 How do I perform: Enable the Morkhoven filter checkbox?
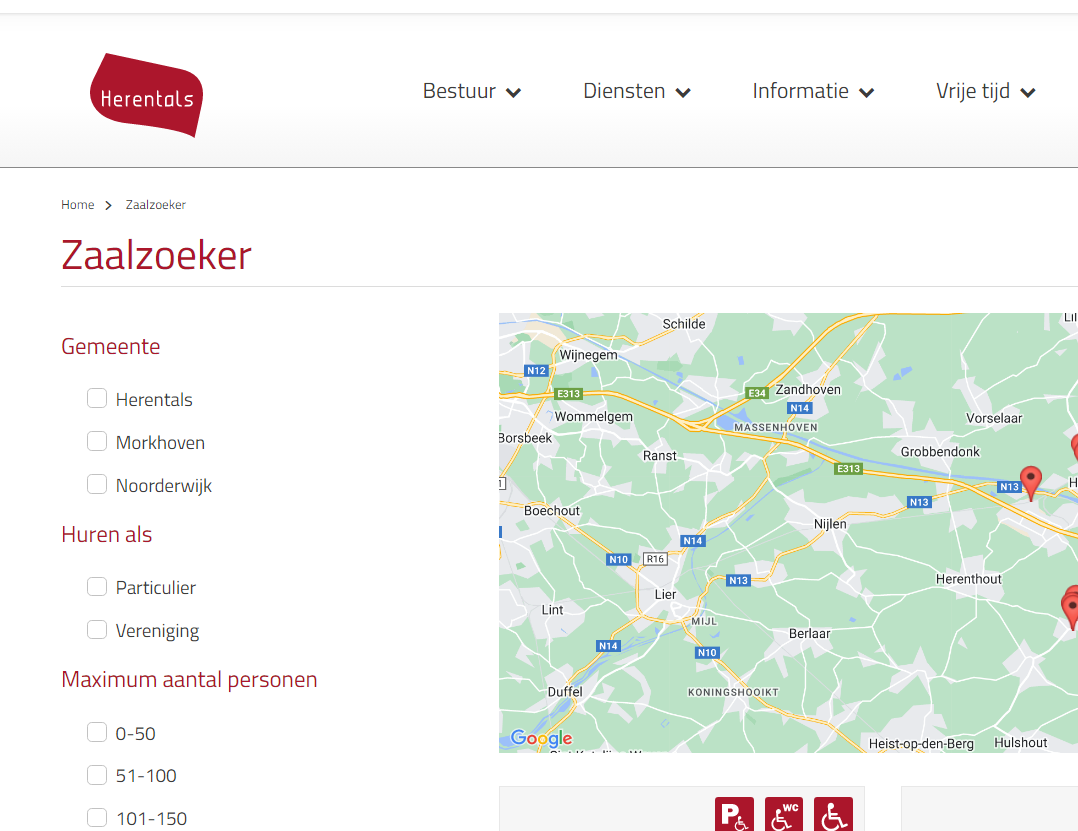(97, 441)
